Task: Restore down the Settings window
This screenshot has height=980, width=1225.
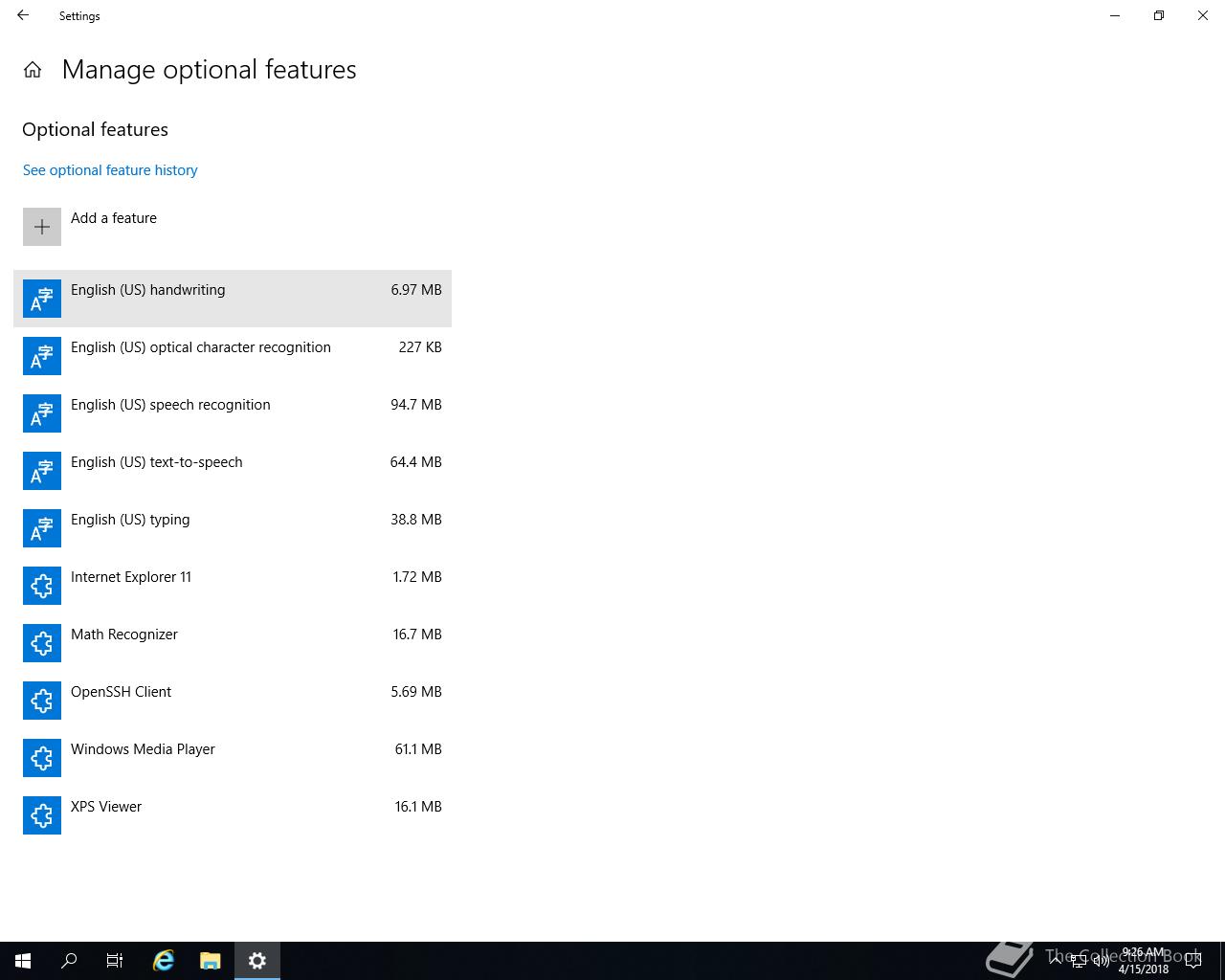Action: tap(1159, 15)
